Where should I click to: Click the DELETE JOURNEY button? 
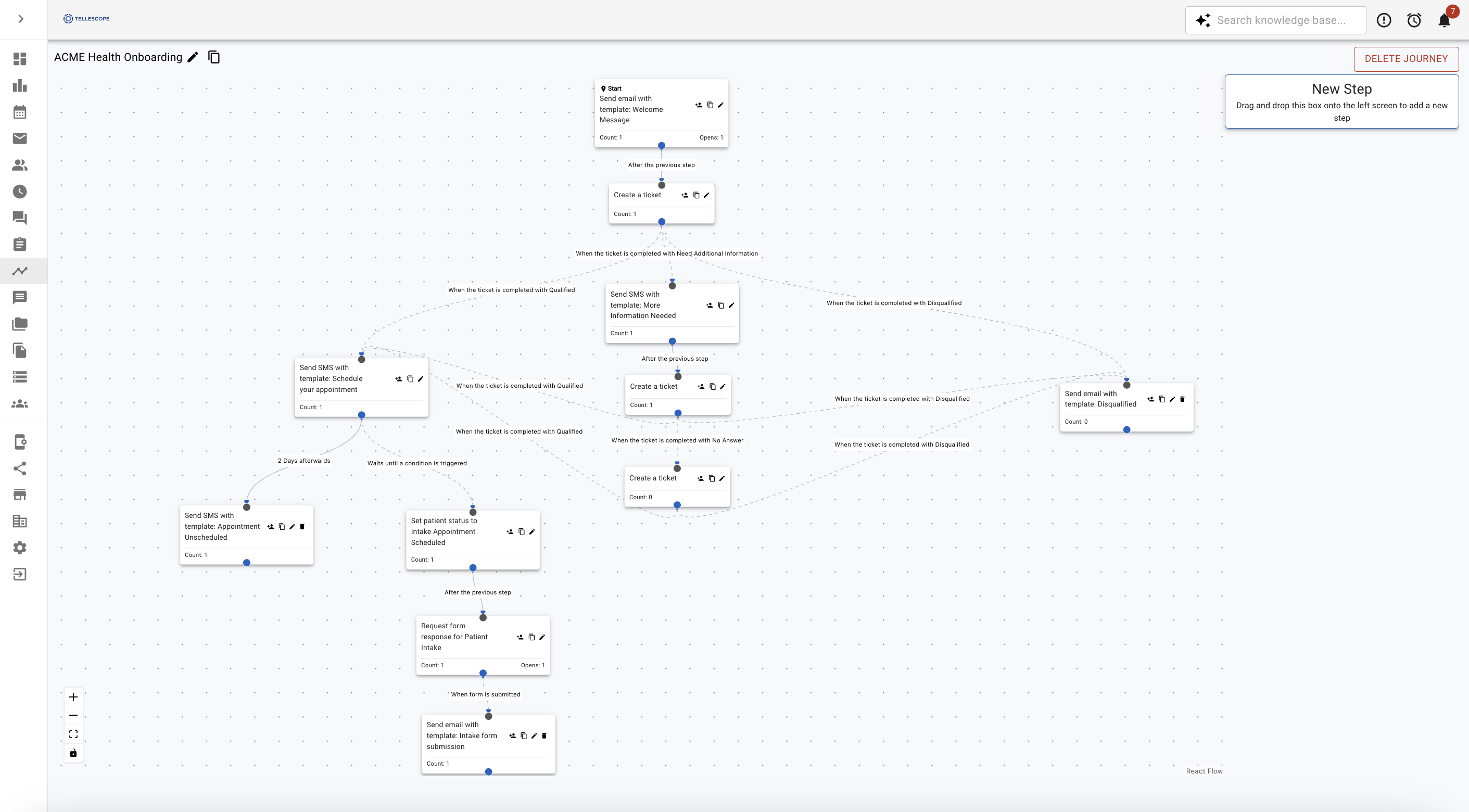tap(1405, 59)
